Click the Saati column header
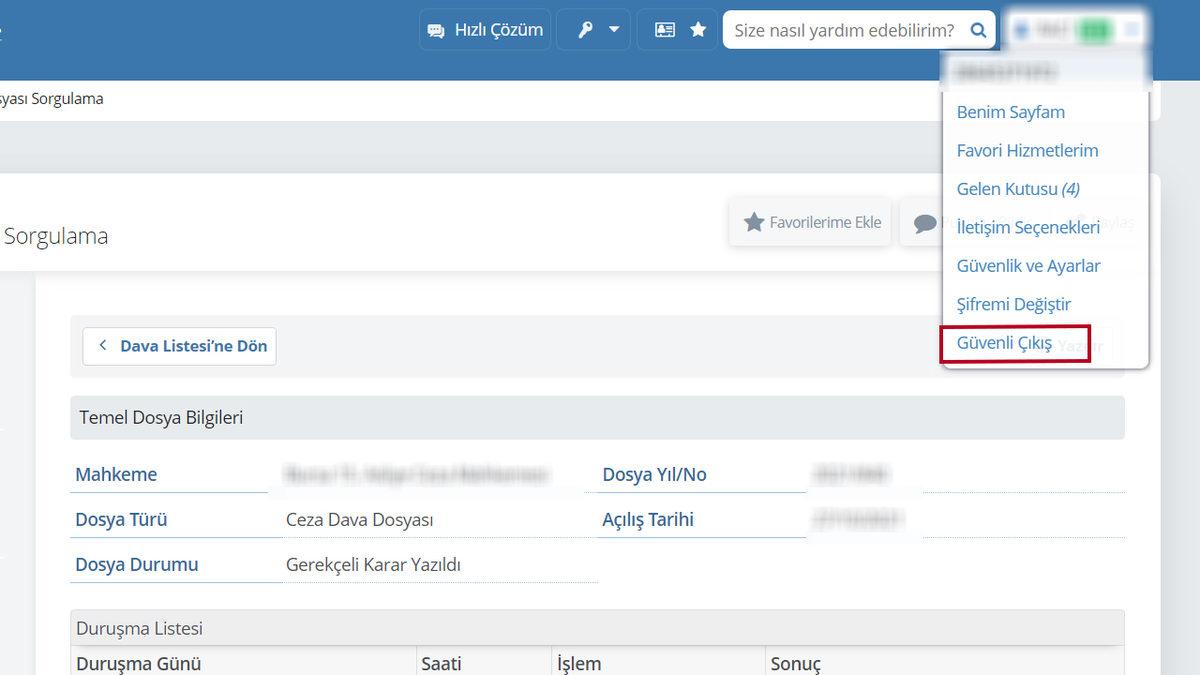Viewport: 1200px width, 675px height. tap(441, 664)
